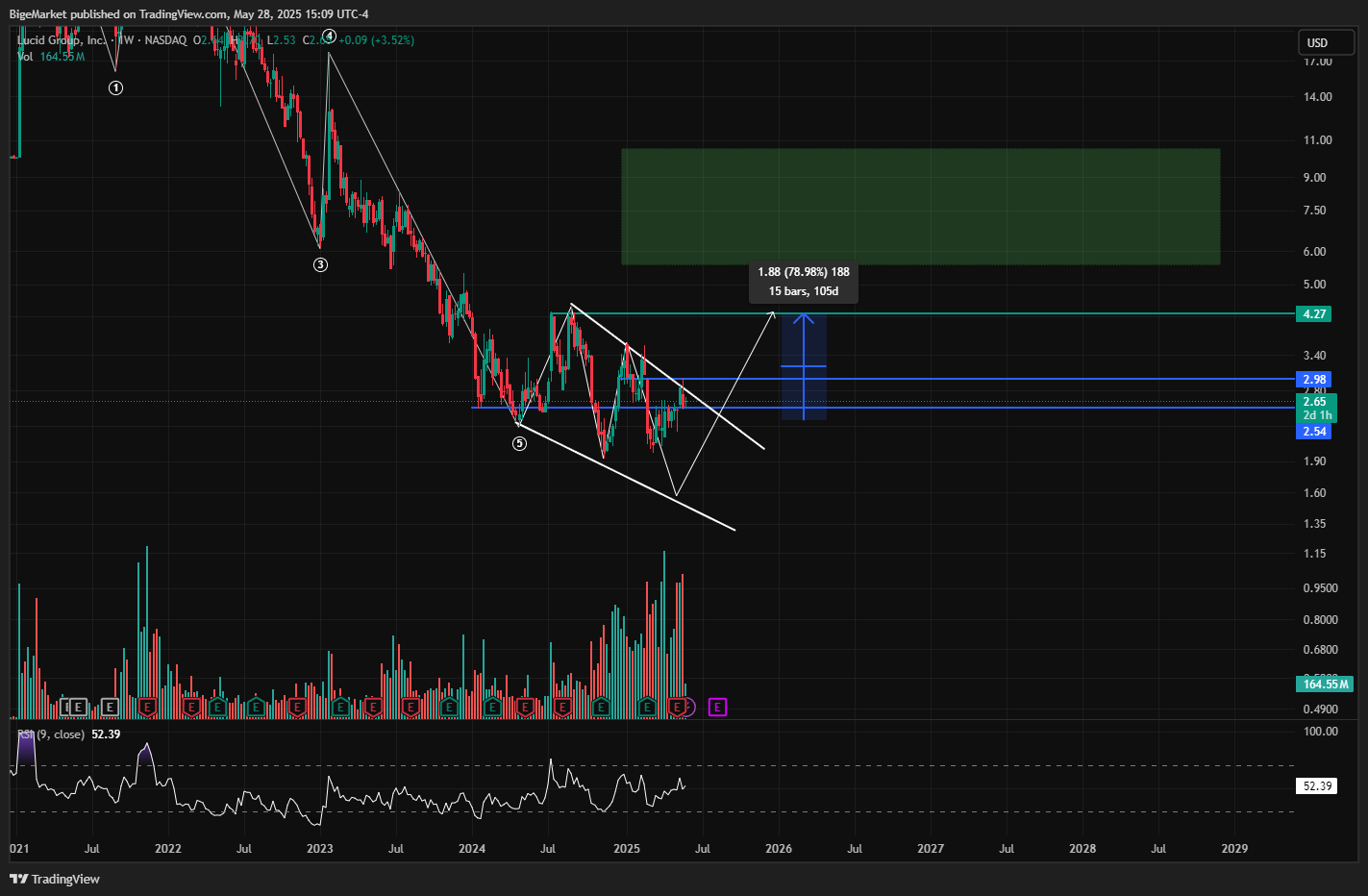The height and width of the screenshot is (896, 1368).
Task: Select the Elliott wave label 4
Action: click(329, 36)
